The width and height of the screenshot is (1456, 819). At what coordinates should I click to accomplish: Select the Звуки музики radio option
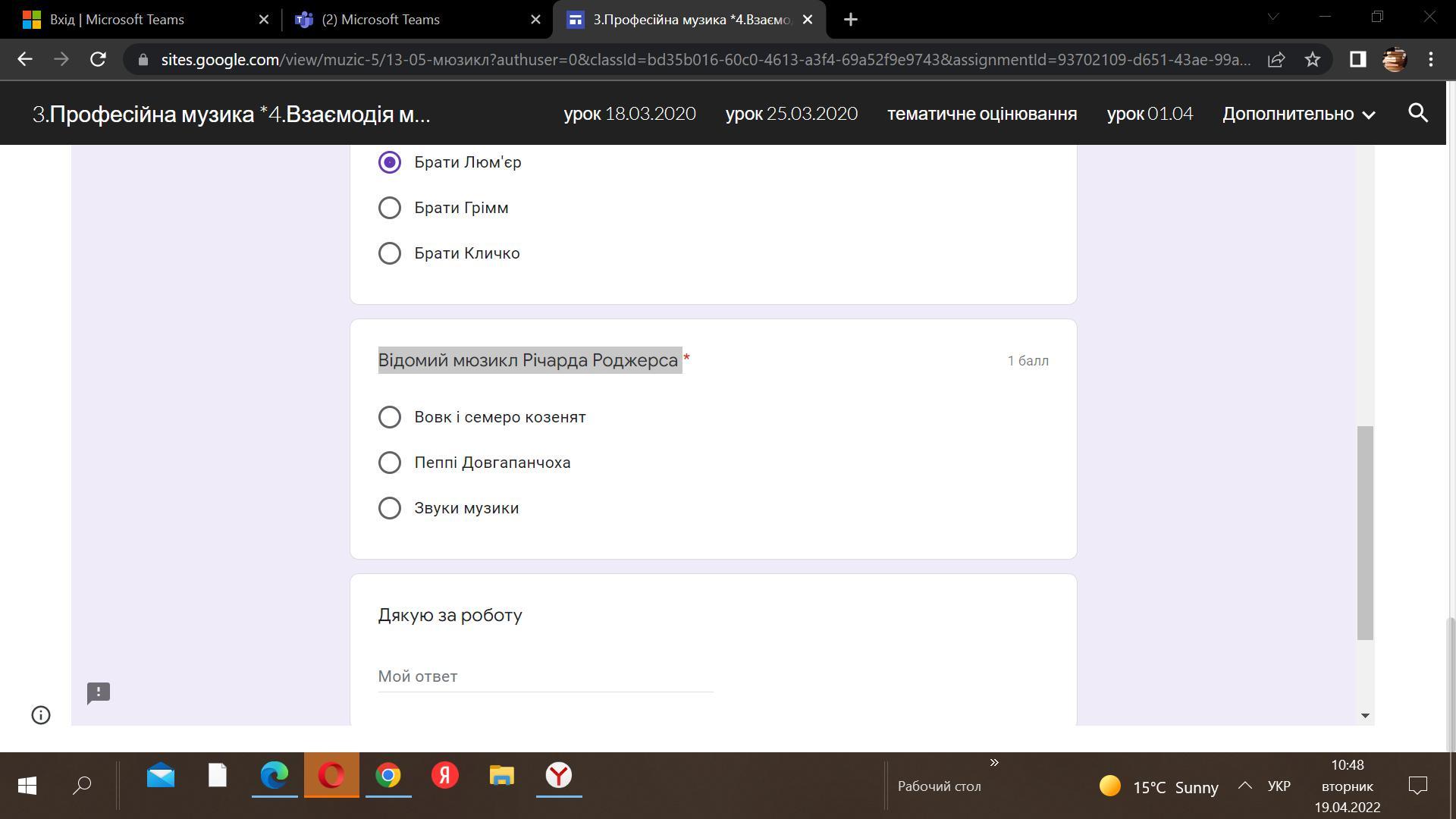click(390, 508)
